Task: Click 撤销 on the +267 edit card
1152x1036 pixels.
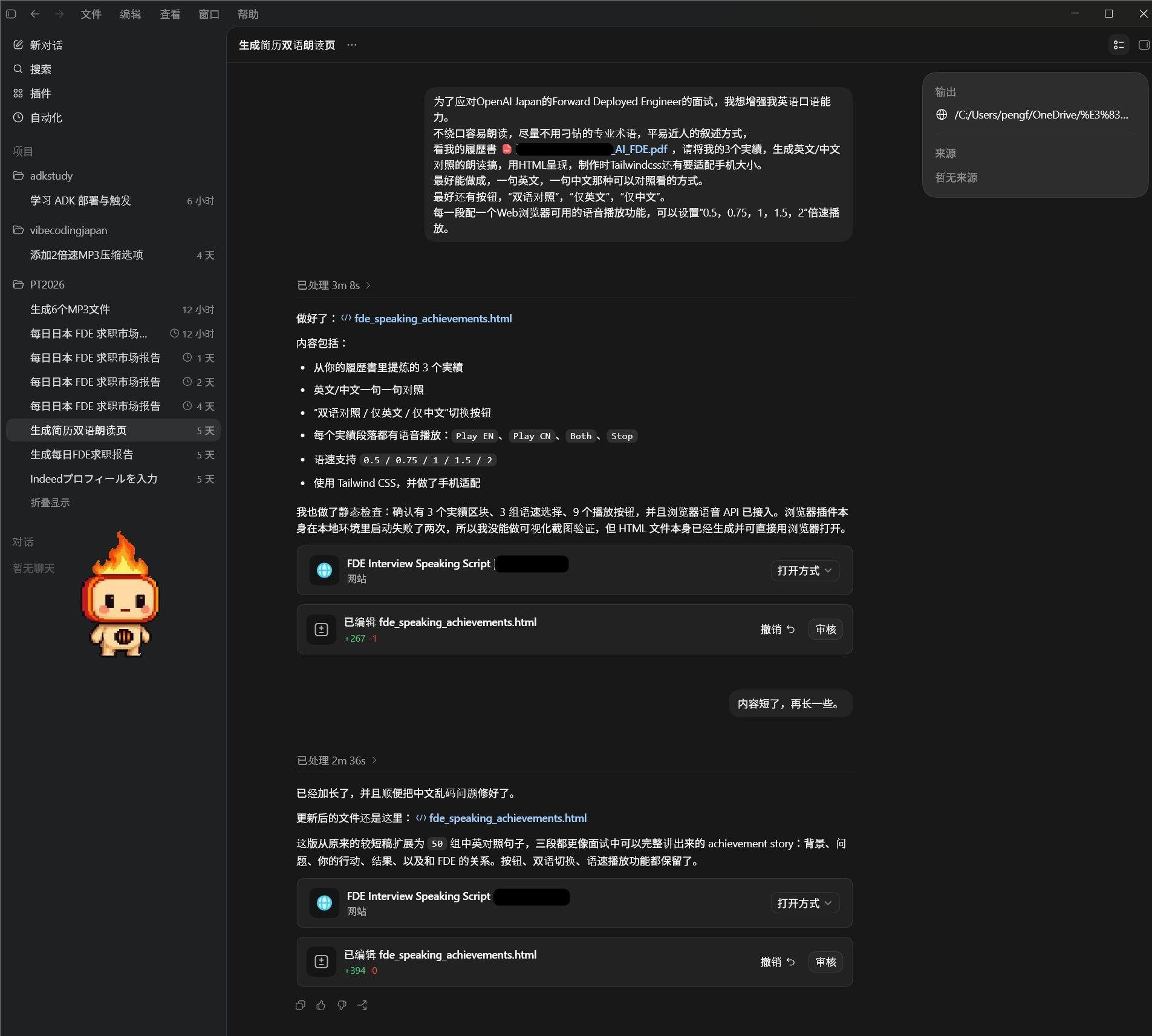Action: coord(777,630)
